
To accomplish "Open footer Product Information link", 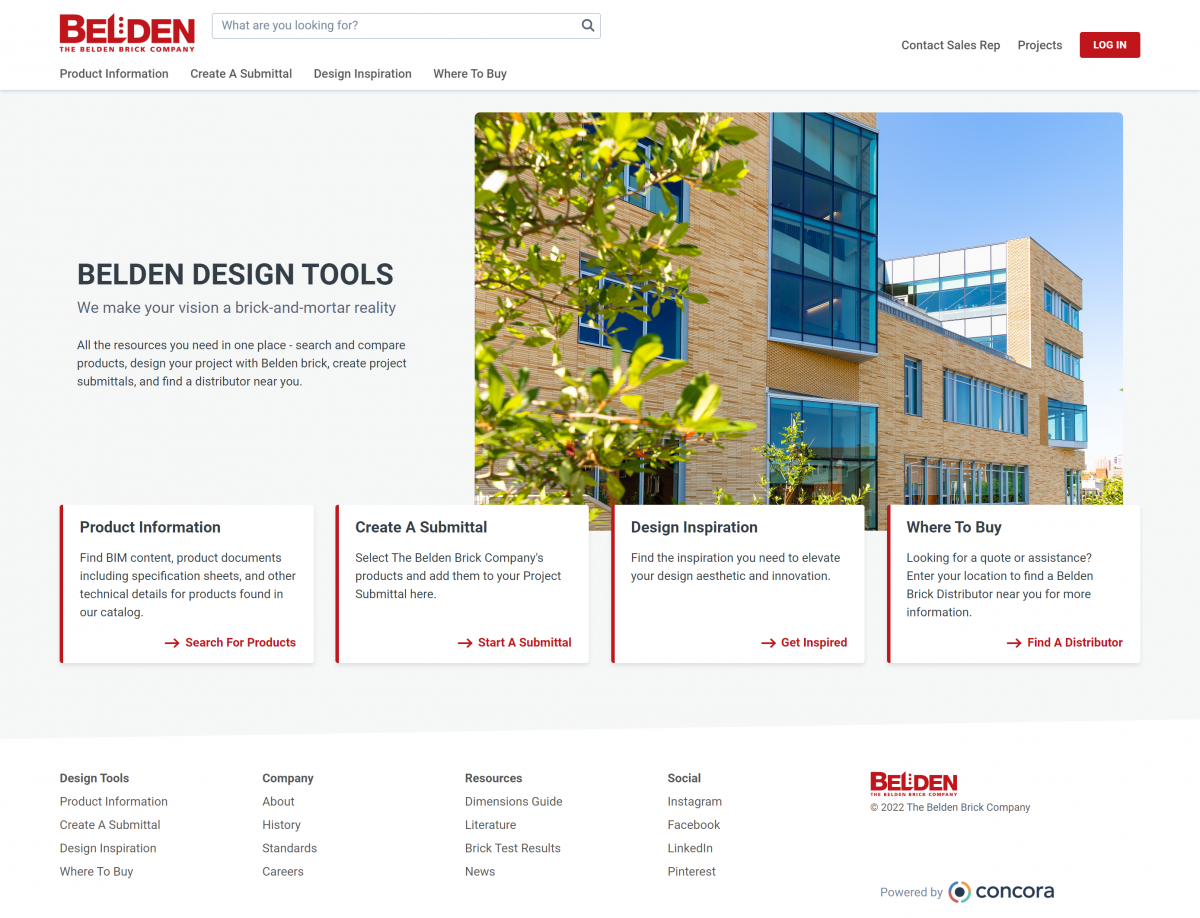I will [114, 802].
